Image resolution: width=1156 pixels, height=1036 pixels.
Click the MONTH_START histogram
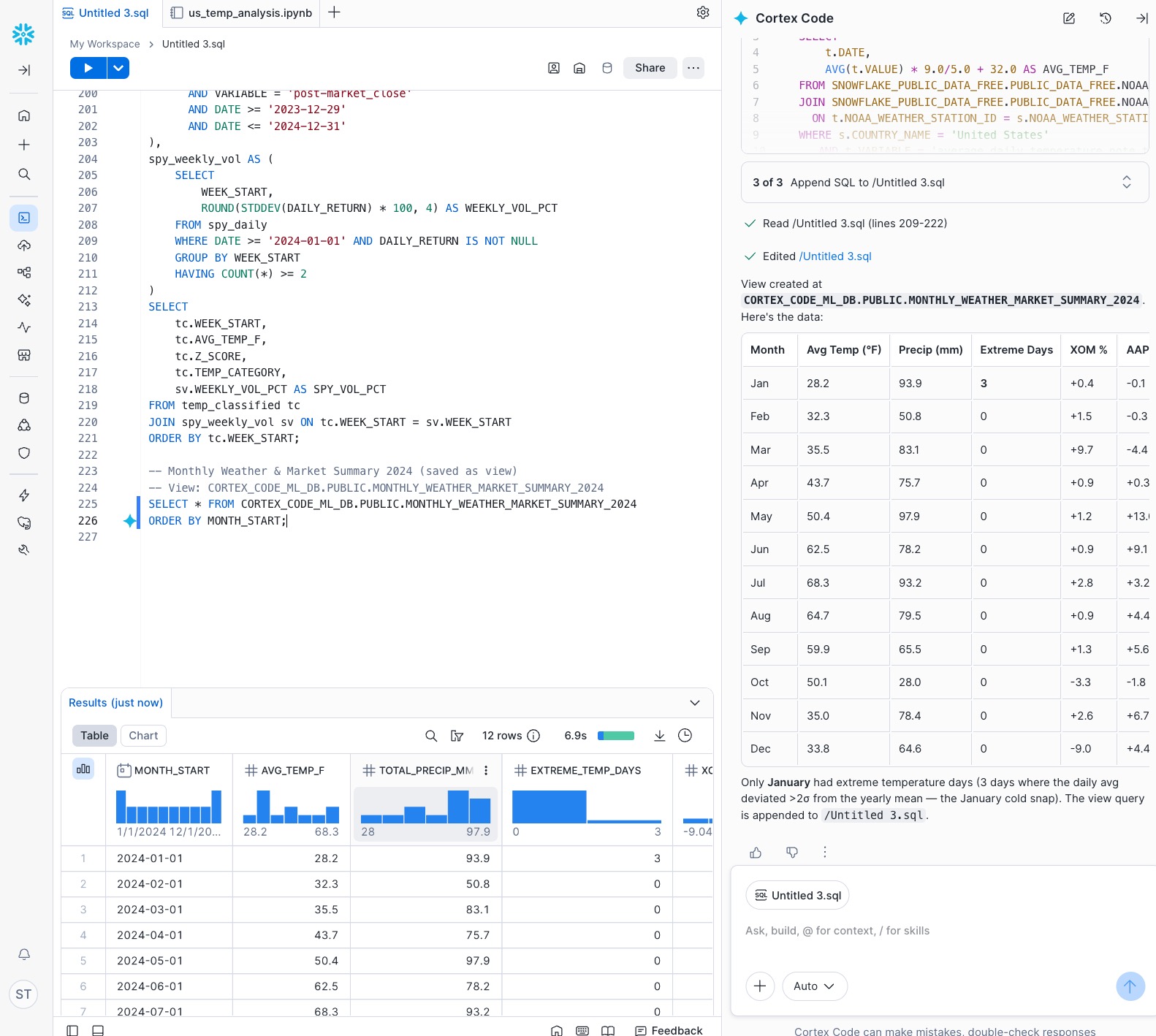(x=169, y=807)
